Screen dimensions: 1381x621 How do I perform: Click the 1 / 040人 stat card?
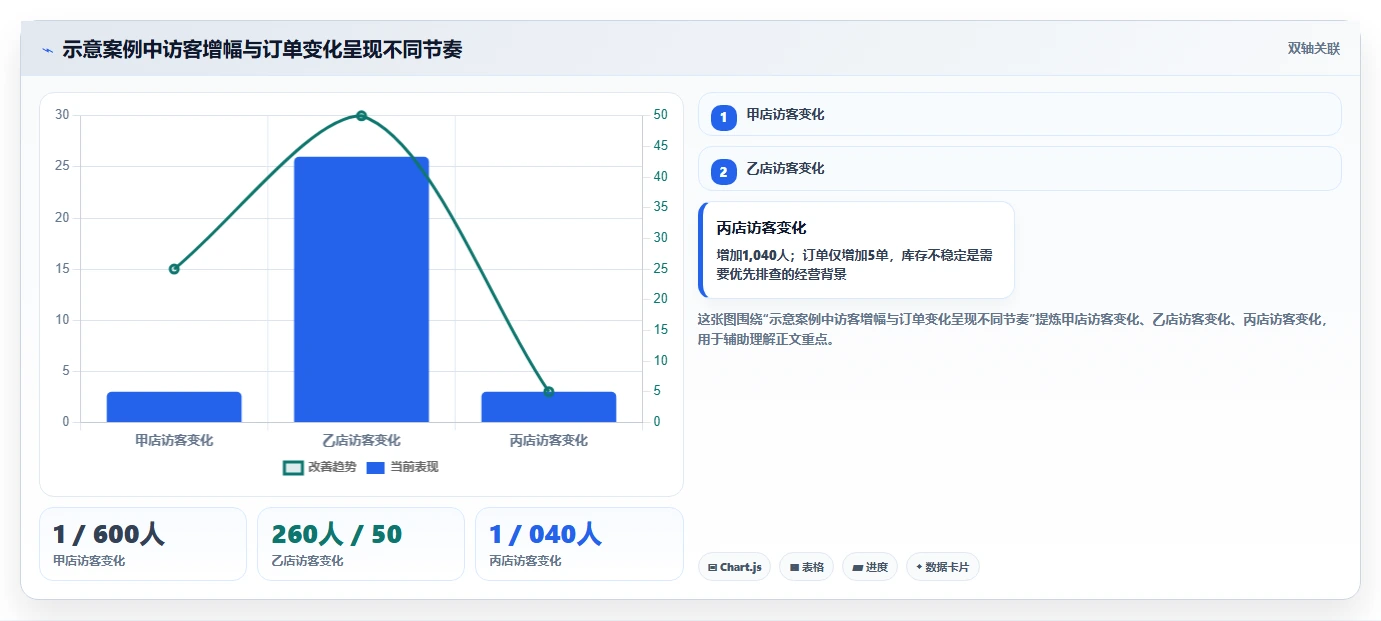(x=579, y=544)
